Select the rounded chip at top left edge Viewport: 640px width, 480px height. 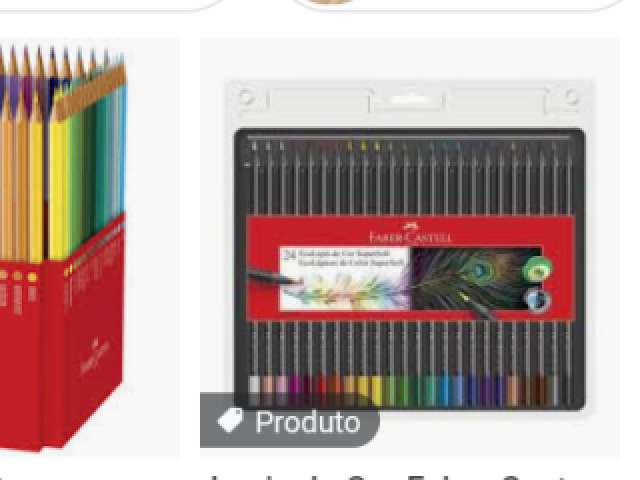(x=110, y=5)
